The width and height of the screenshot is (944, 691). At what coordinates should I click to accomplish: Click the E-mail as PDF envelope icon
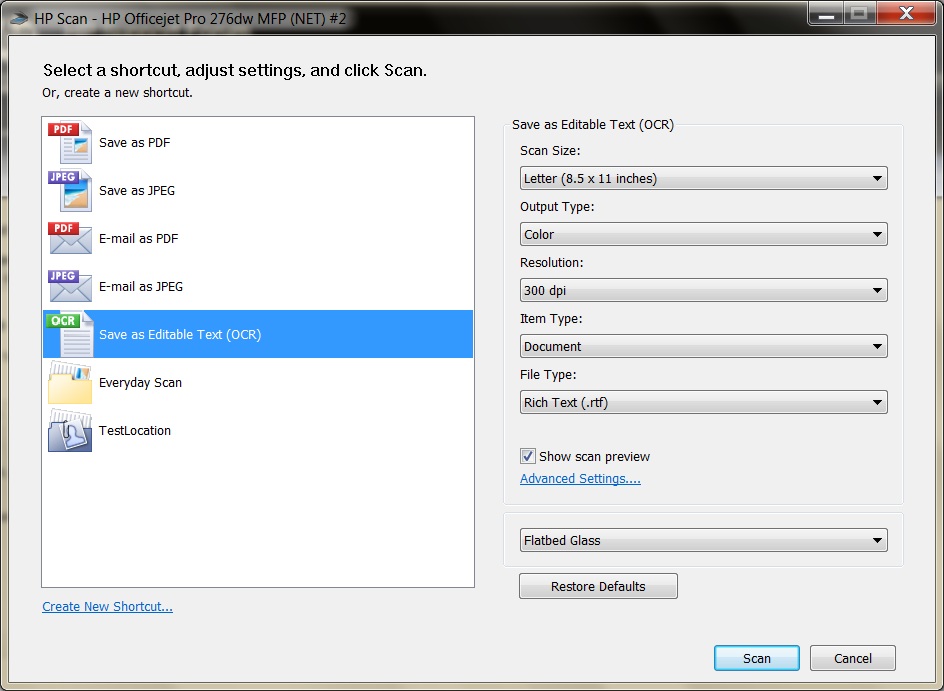pos(68,239)
